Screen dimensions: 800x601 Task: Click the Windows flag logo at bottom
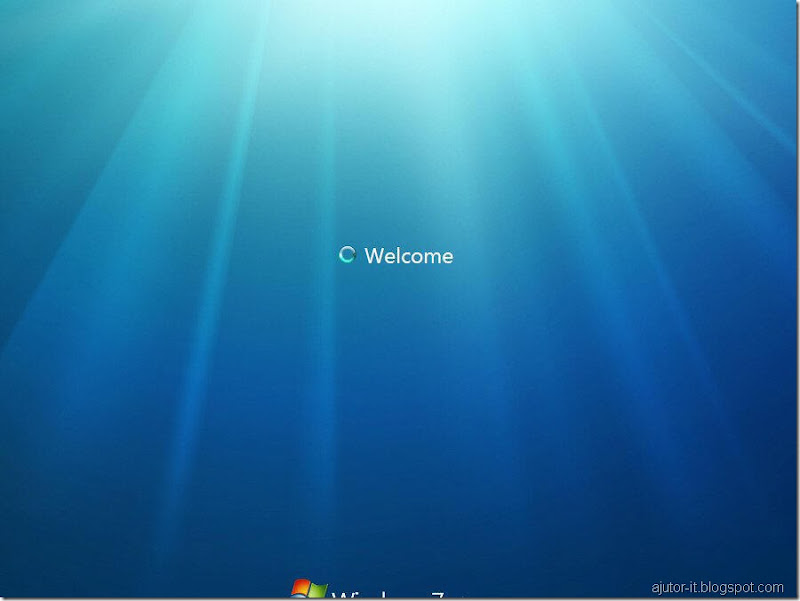[309, 588]
